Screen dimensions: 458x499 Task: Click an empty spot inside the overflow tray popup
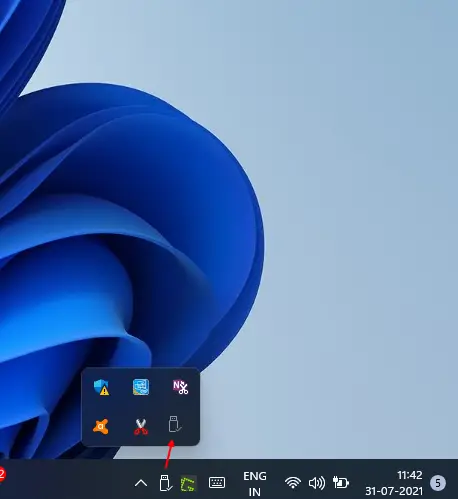point(121,407)
